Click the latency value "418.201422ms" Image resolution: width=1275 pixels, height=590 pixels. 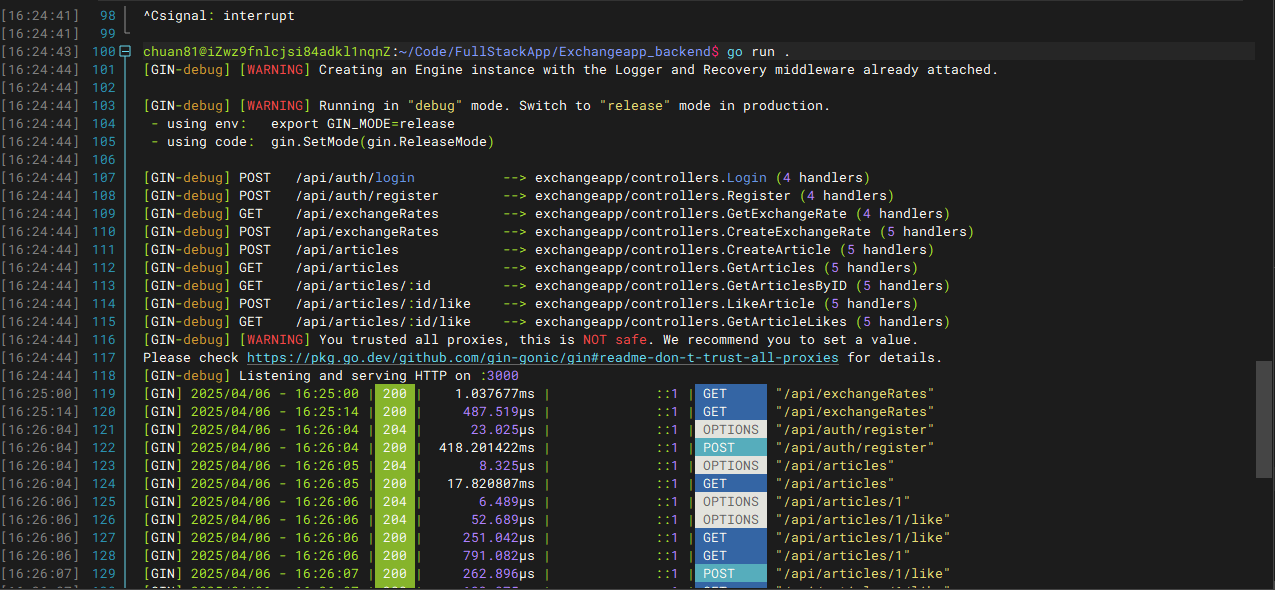point(487,448)
